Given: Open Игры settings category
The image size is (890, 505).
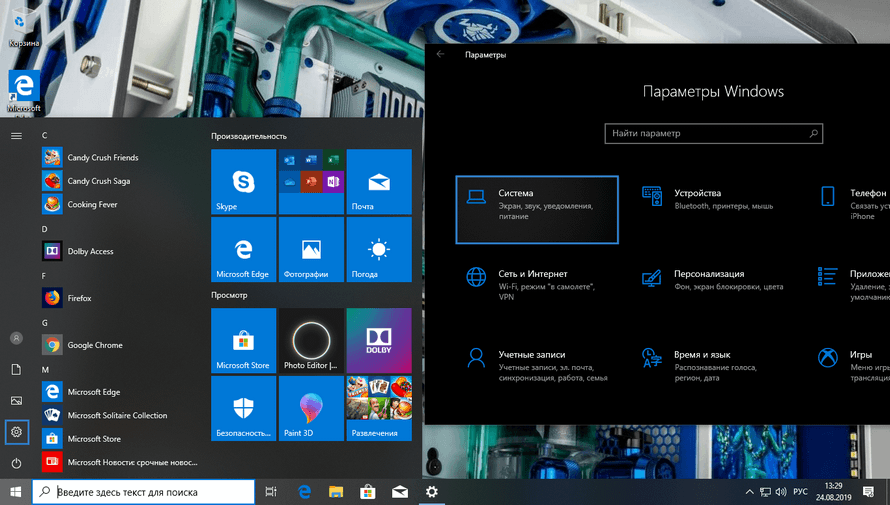Looking at the screenshot, I should tap(853, 365).
